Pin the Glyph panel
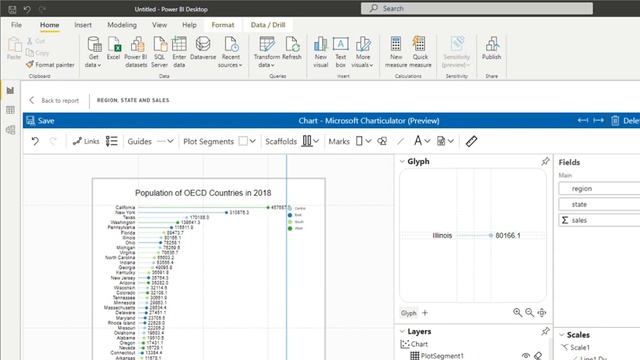This screenshot has height=360, width=640. (545, 161)
